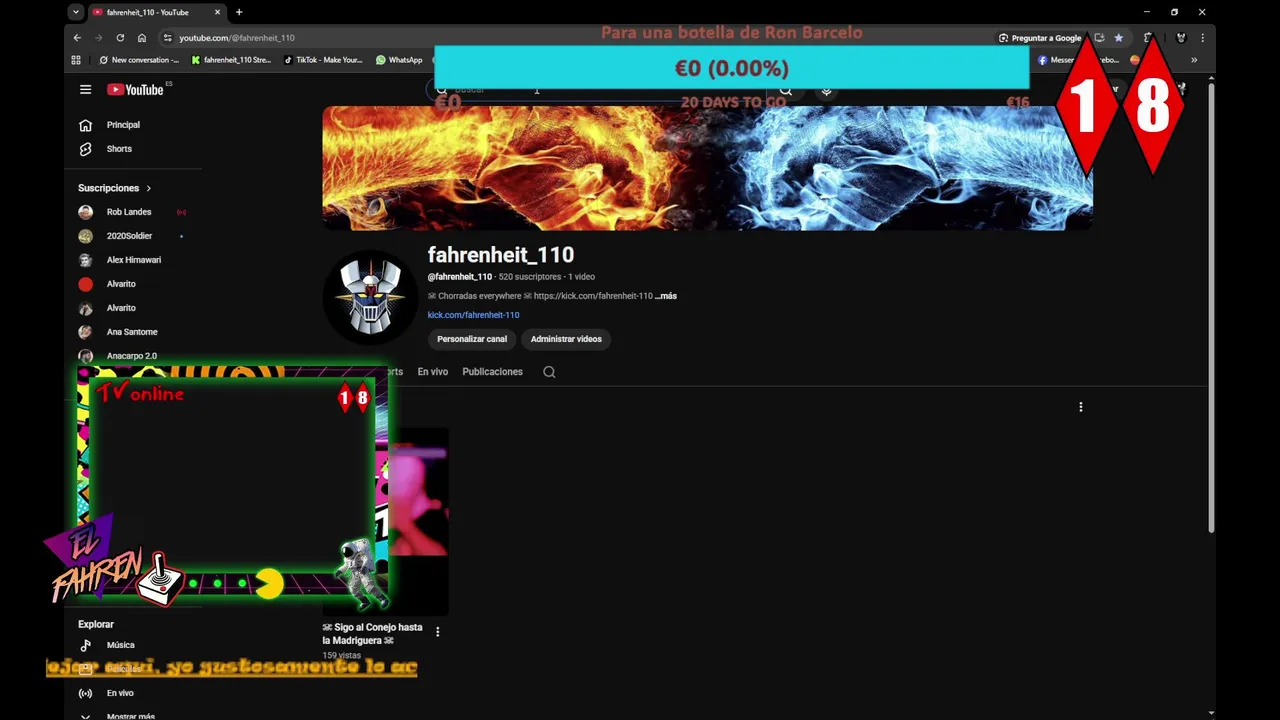Go back in browser history

pos(77,38)
